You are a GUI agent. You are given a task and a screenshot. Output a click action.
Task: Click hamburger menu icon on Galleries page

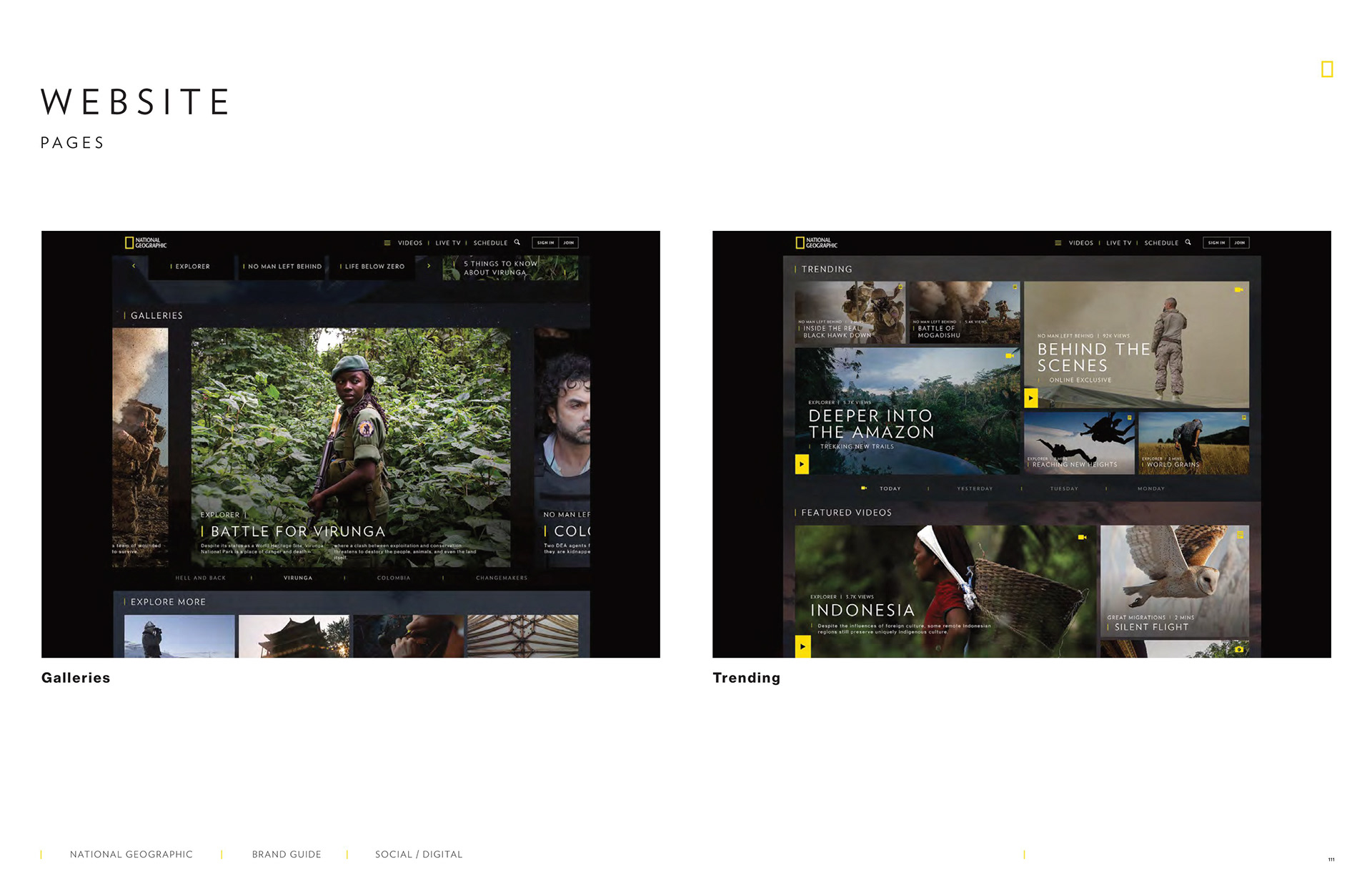(387, 243)
